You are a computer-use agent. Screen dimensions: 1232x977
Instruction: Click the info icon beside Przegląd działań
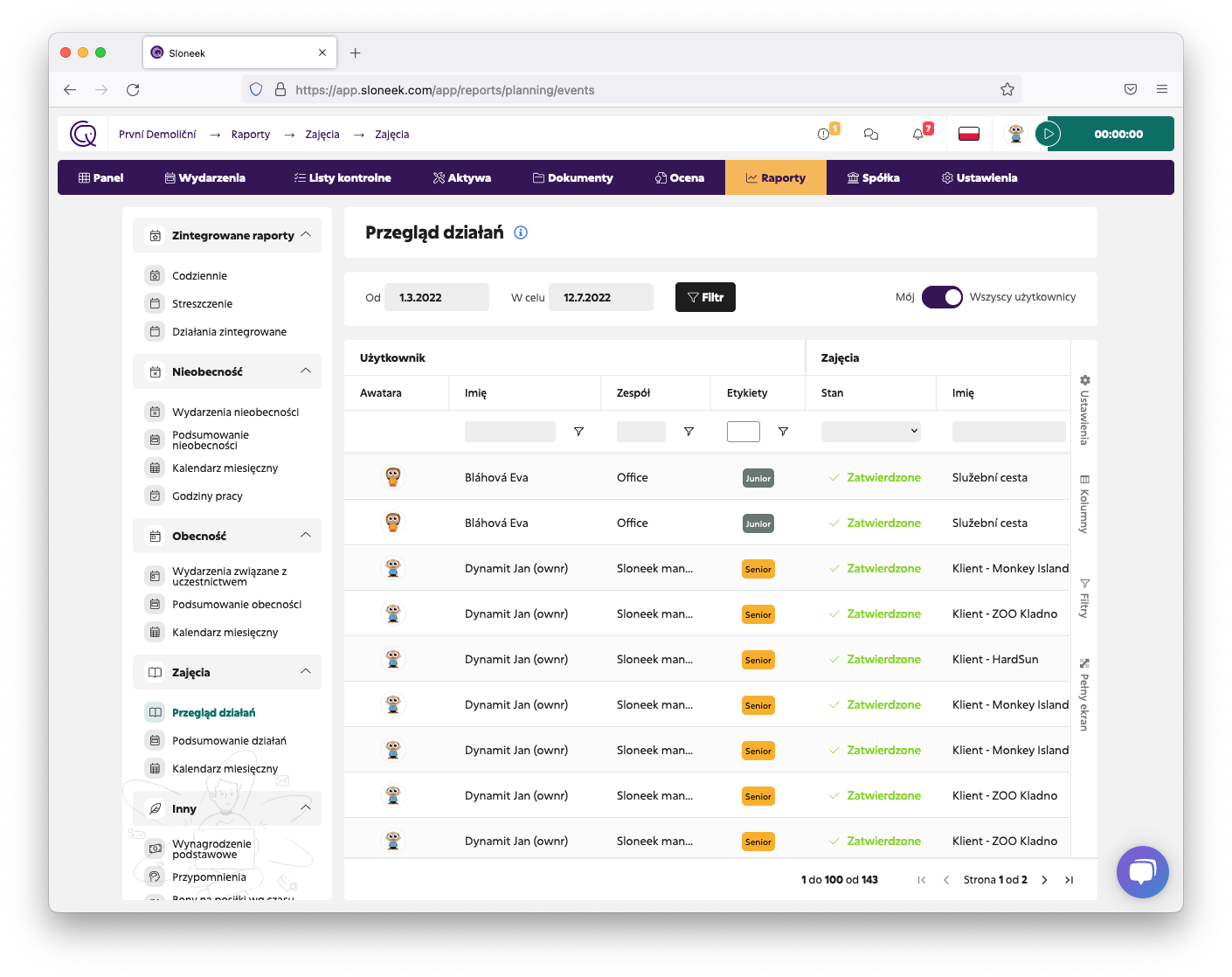[521, 232]
